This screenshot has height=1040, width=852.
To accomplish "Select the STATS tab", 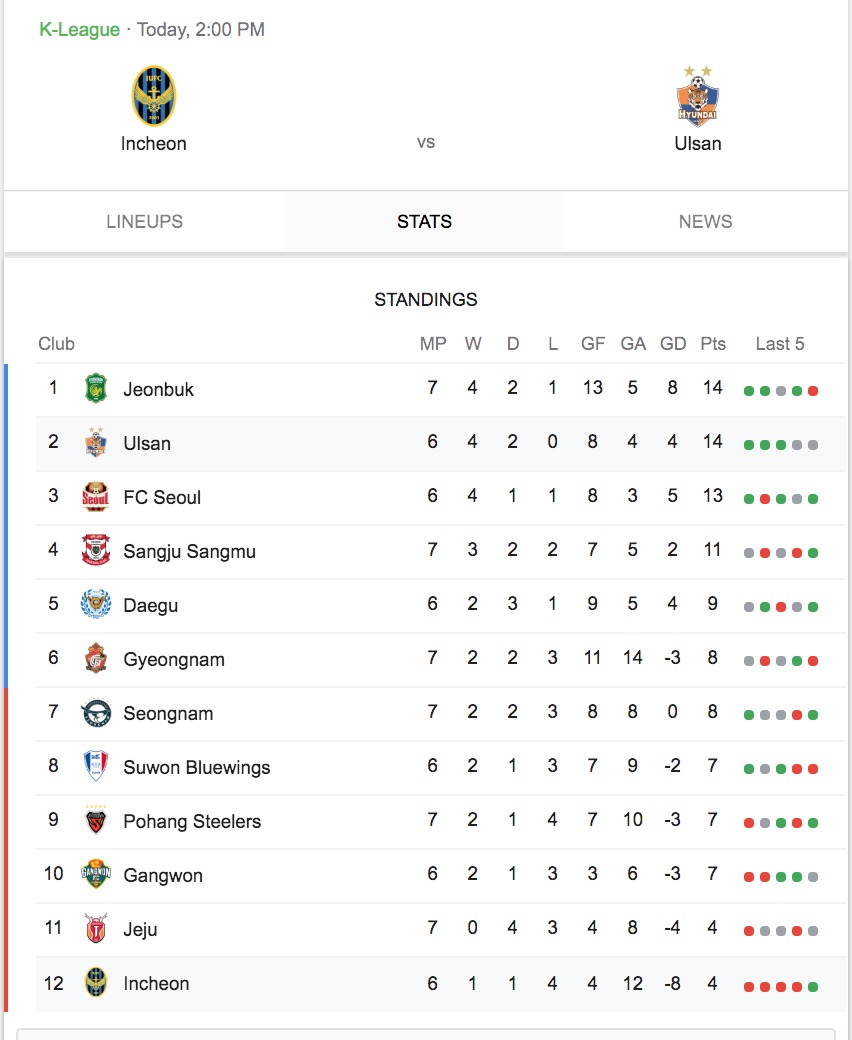I will pyautogui.click(x=424, y=222).
